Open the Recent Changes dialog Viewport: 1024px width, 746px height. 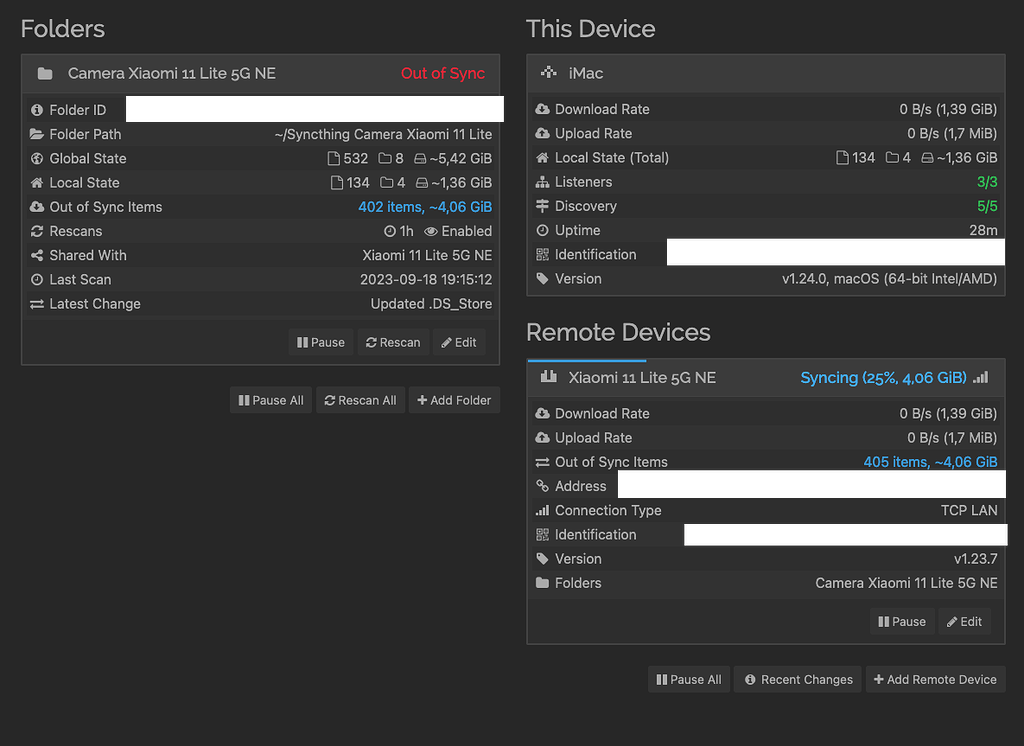pos(797,679)
